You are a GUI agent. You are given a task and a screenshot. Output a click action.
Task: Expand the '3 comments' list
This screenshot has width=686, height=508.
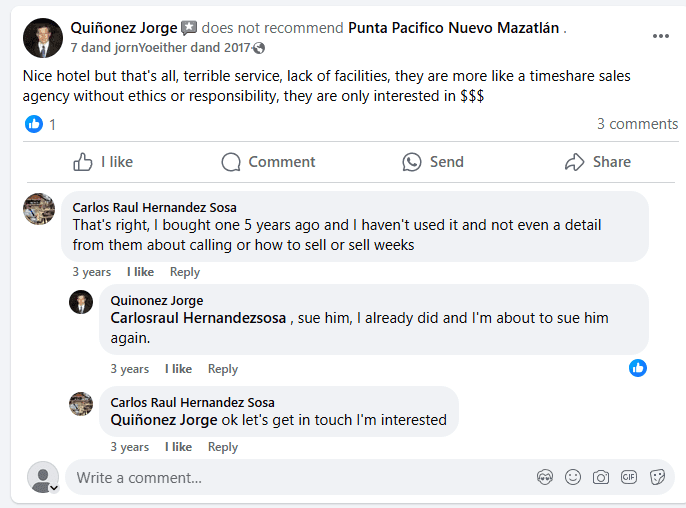(x=637, y=124)
